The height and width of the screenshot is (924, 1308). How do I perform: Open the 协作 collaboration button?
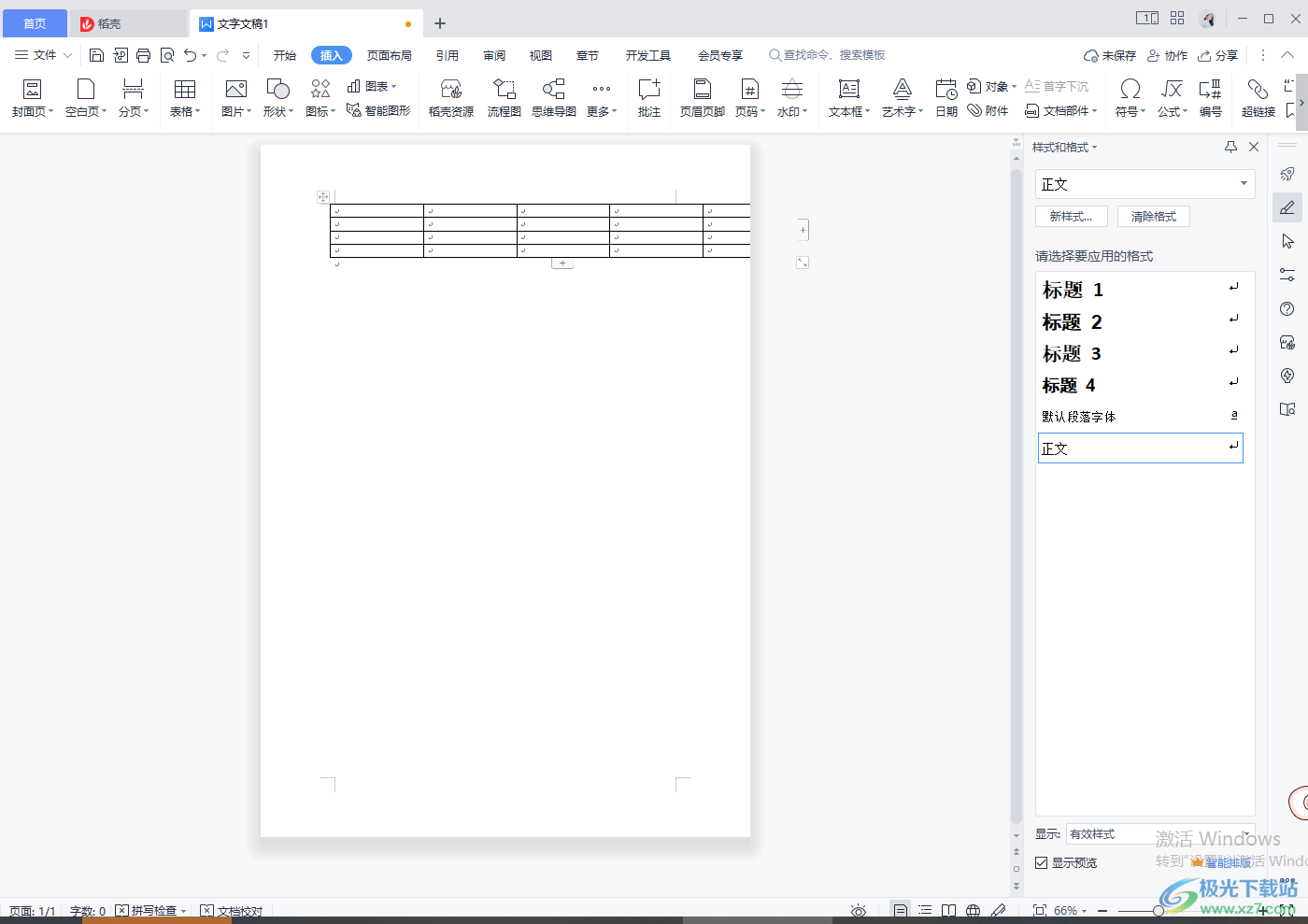tap(1167, 55)
